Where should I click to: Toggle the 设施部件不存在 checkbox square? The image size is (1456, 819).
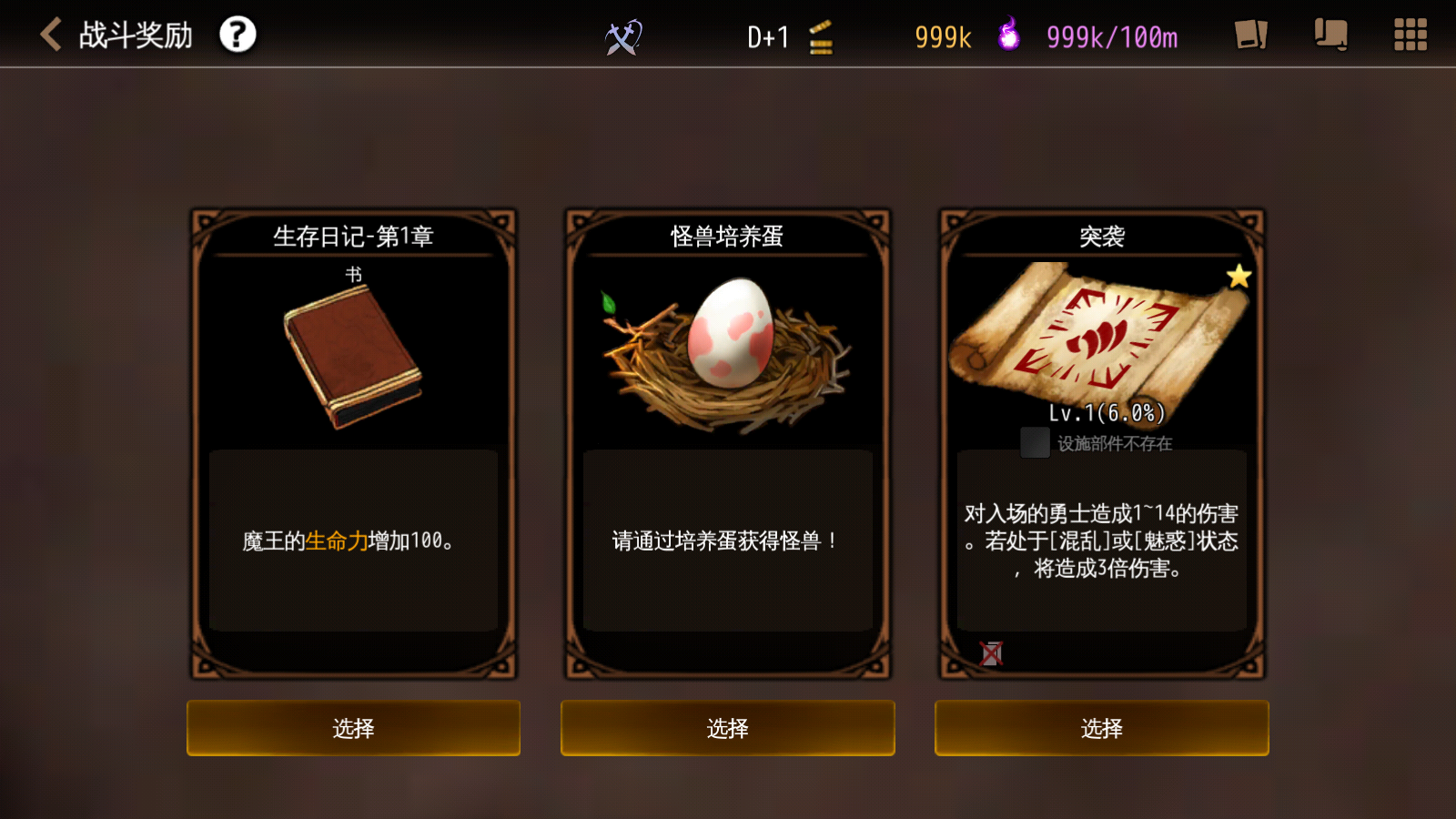click(1035, 443)
